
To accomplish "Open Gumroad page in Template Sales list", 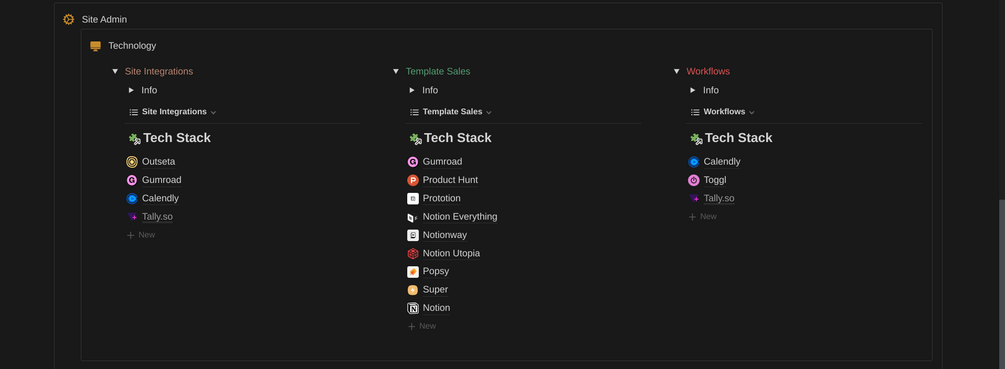I will [442, 162].
